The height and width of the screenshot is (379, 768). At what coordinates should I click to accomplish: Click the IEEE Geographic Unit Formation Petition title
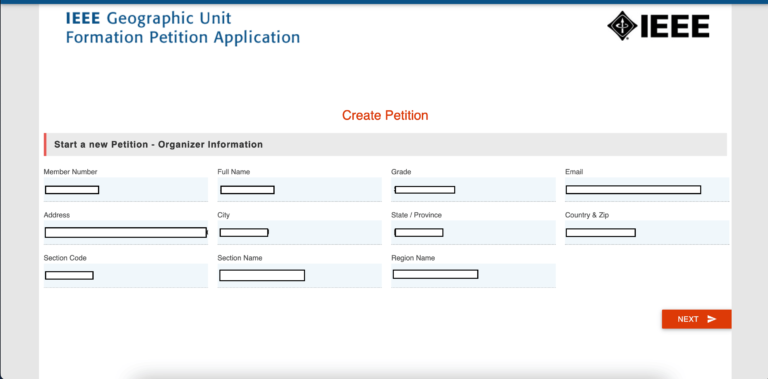[183, 28]
